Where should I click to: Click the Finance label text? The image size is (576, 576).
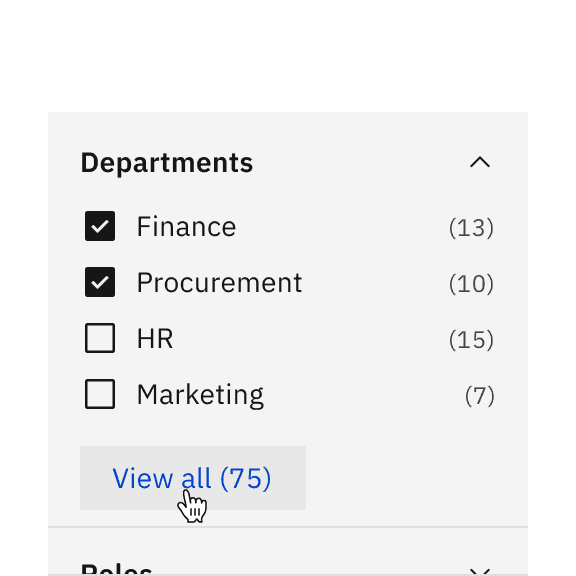pyautogui.click(x=186, y=227)
